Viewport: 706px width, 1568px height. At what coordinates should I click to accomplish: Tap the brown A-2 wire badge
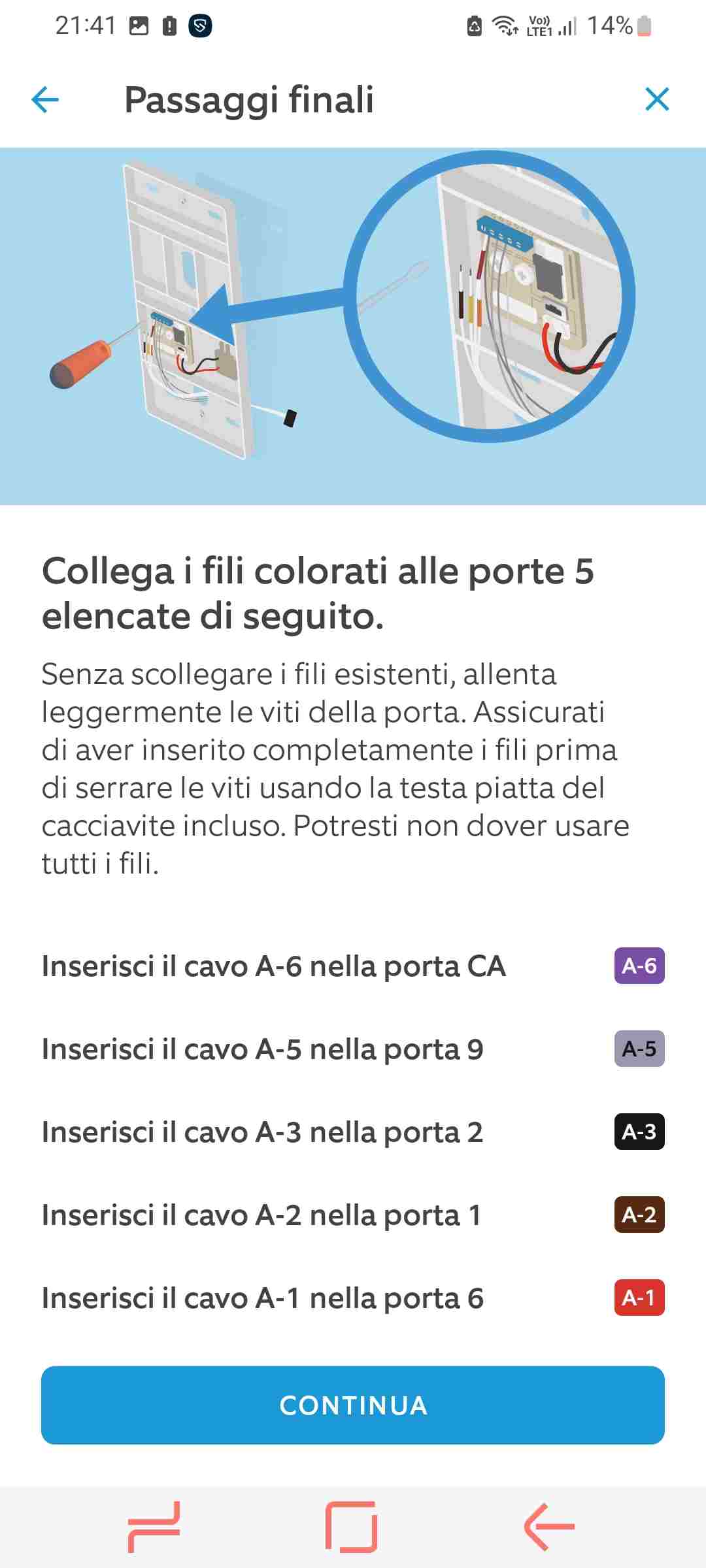(639, 1215)
